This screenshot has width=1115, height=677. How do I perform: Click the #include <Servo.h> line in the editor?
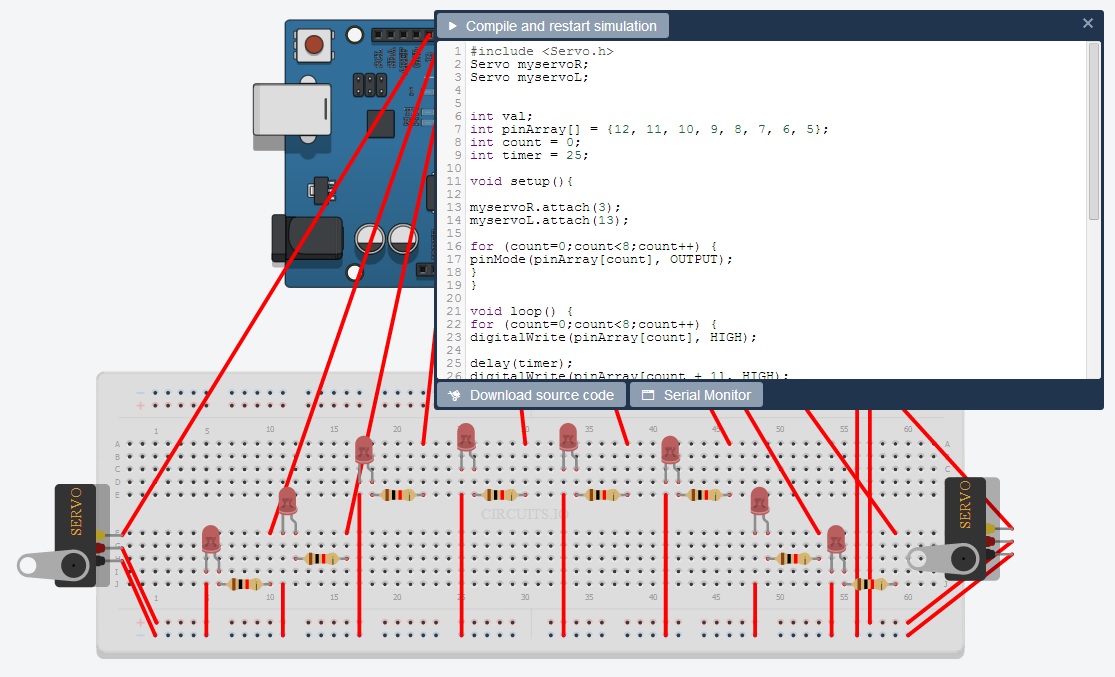540,50
